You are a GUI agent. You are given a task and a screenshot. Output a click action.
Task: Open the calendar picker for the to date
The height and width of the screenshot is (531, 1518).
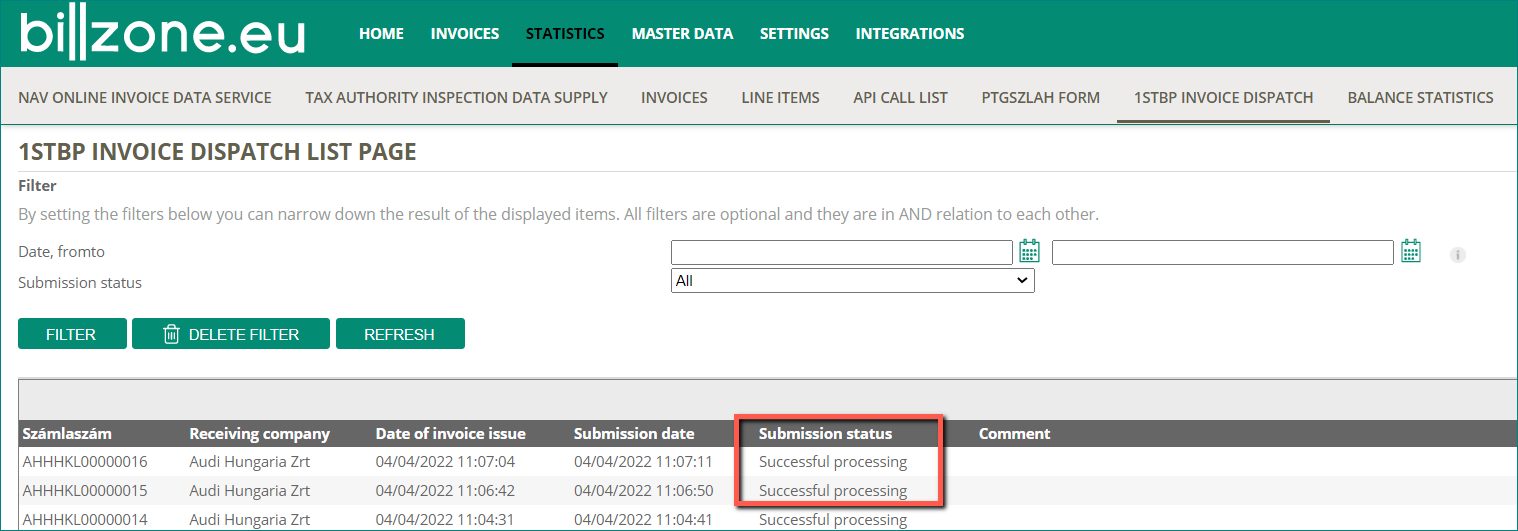click(x=1411, y=251)
